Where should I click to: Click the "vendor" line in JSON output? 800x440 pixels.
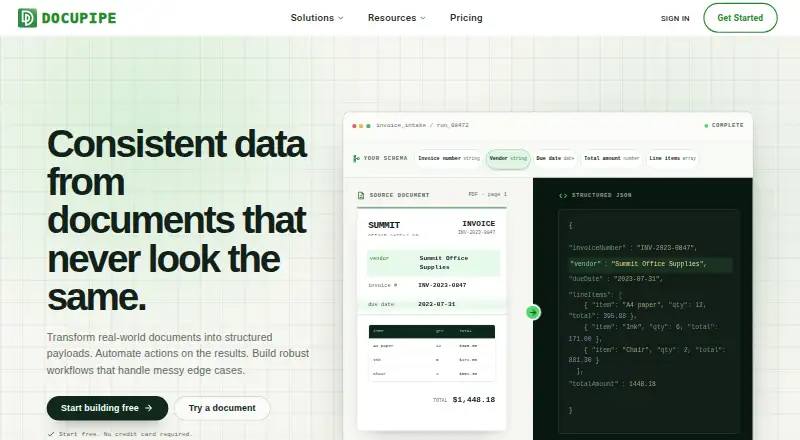pyautogui.click(x=650, y=264)
